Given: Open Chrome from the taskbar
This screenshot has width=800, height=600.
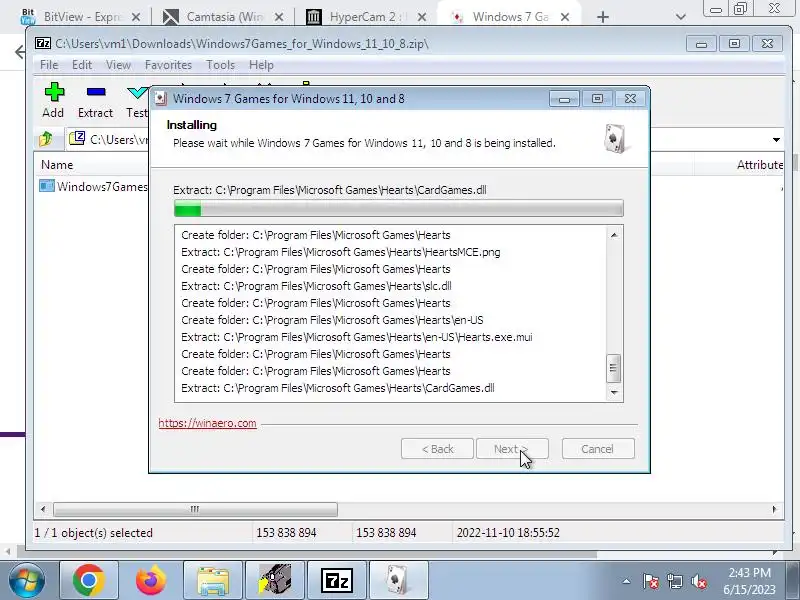Looking at the screenshot, I should pos(89,581).
